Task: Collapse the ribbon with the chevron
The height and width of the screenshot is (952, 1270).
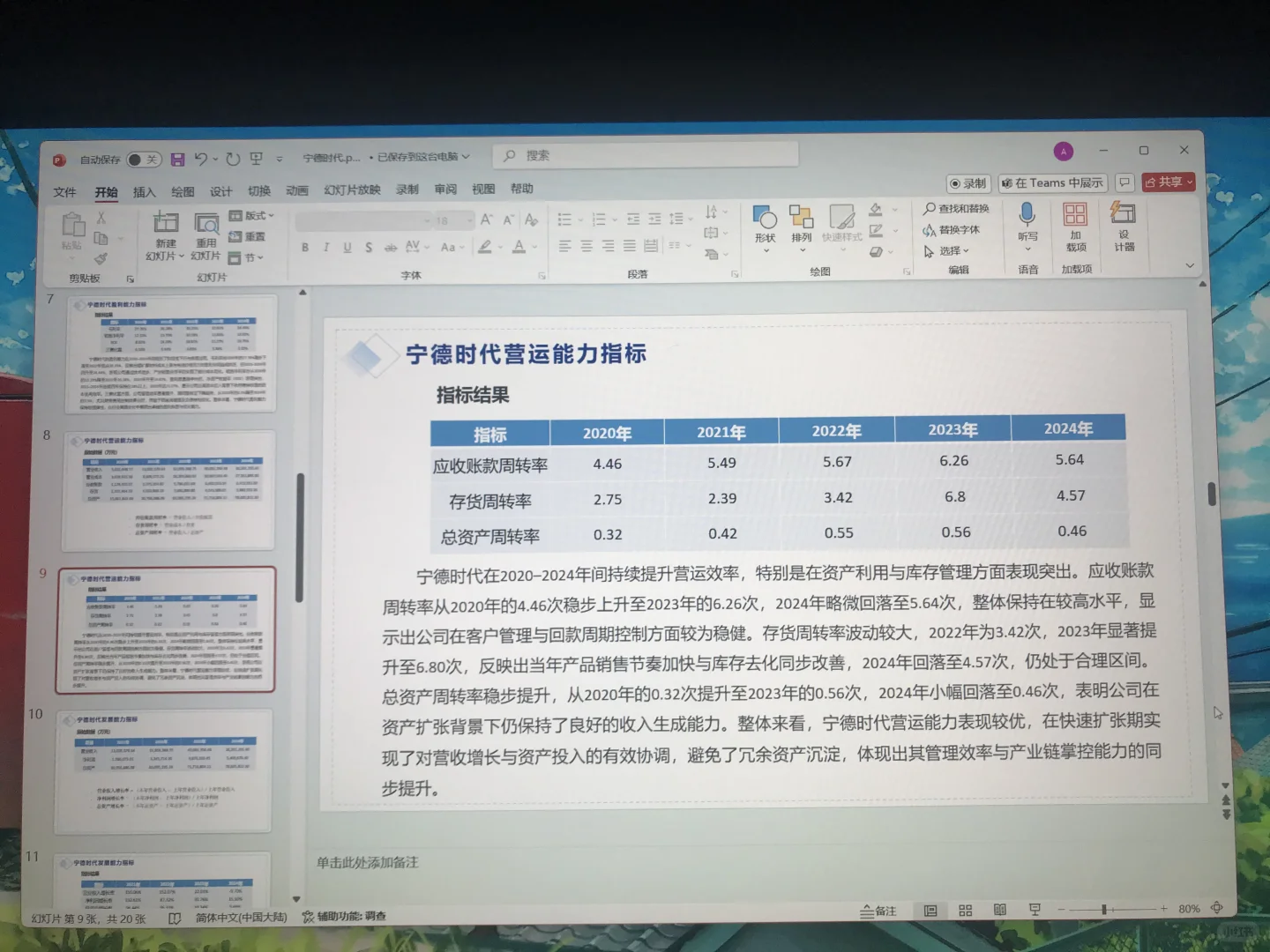Action: [1190, 265]
